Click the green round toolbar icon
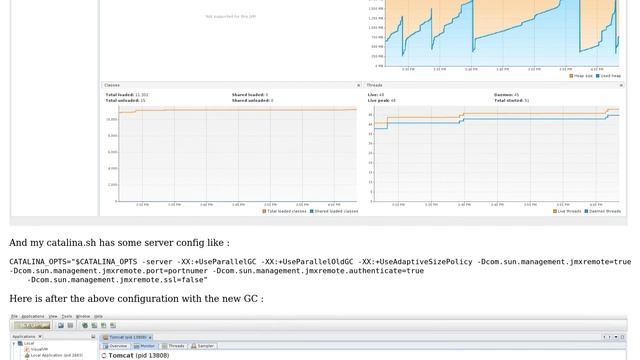 (85, 325)
